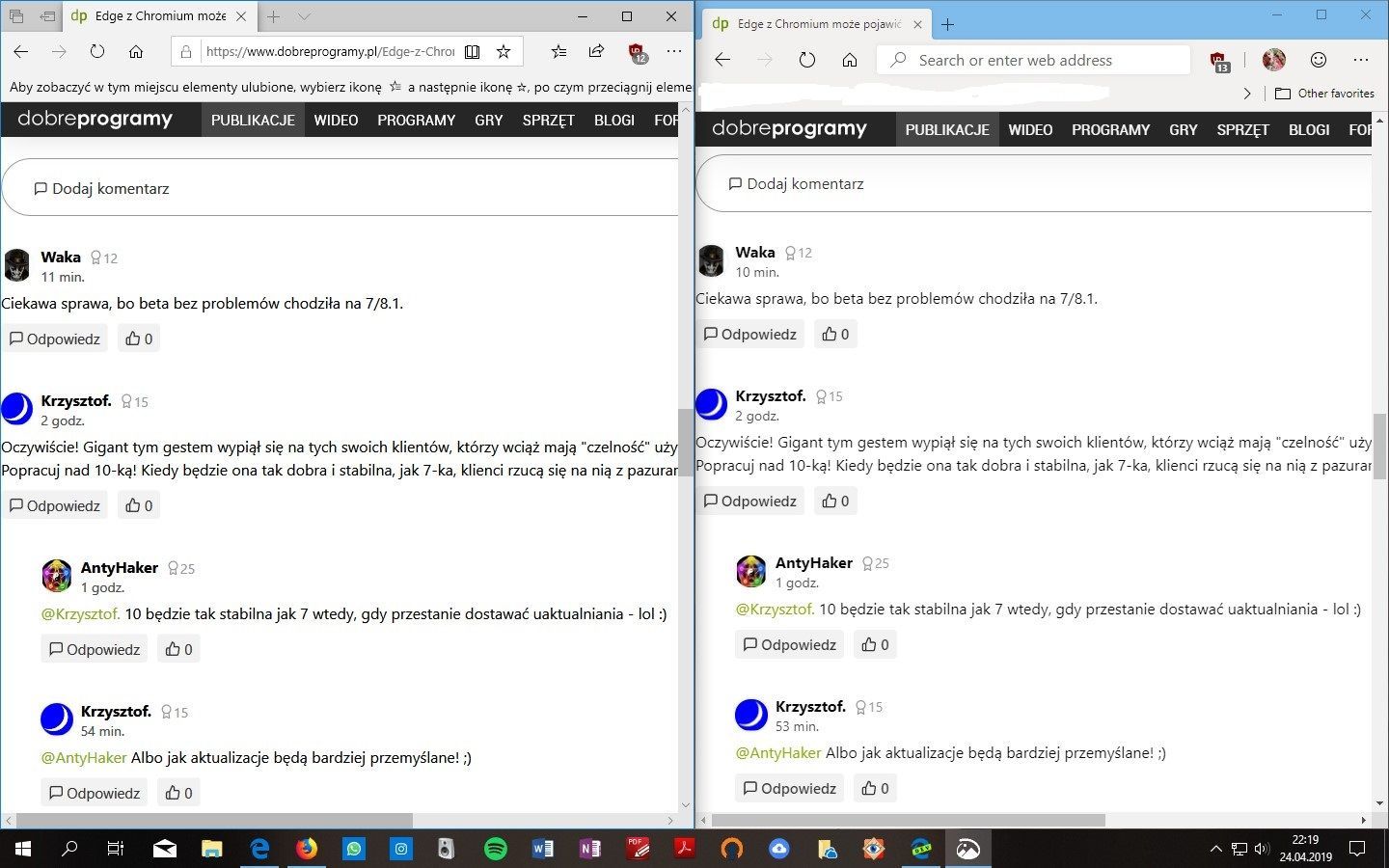Launch OneNote from the taskbar
This screenshot has width=1389, height=868.
589,849
